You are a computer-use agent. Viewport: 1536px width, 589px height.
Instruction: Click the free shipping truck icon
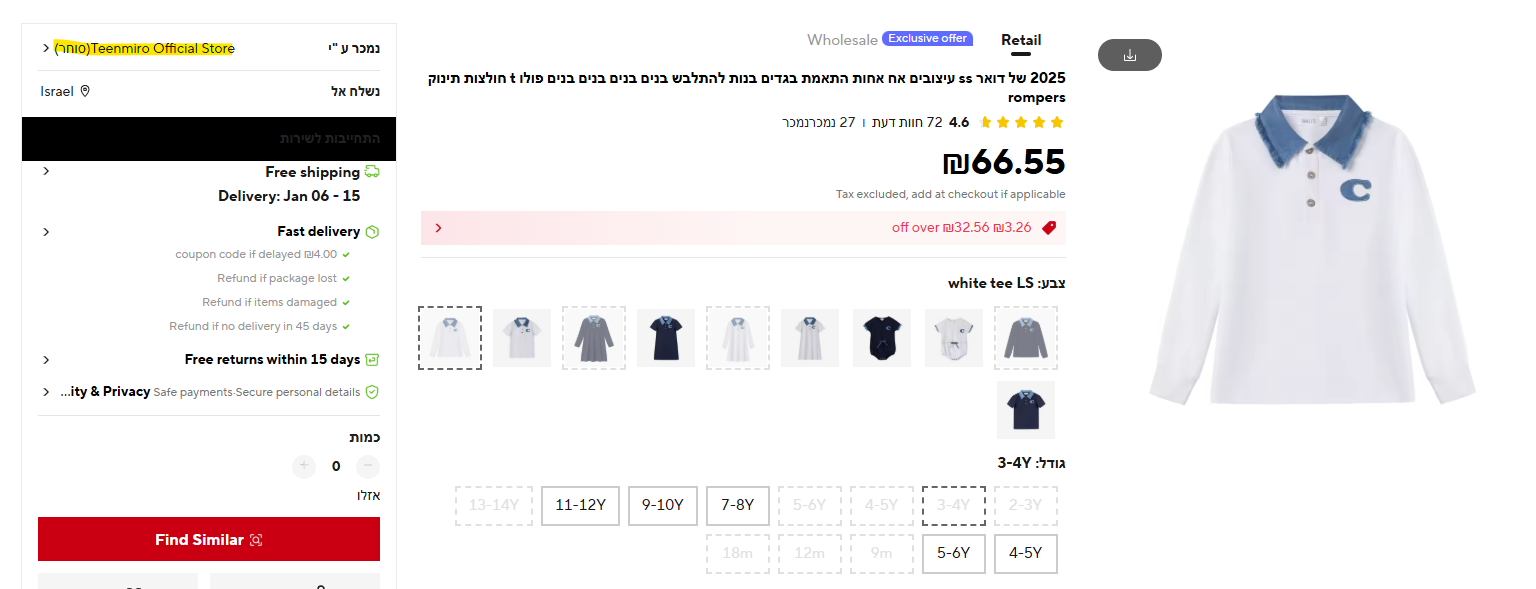click(x=372, y=172)
